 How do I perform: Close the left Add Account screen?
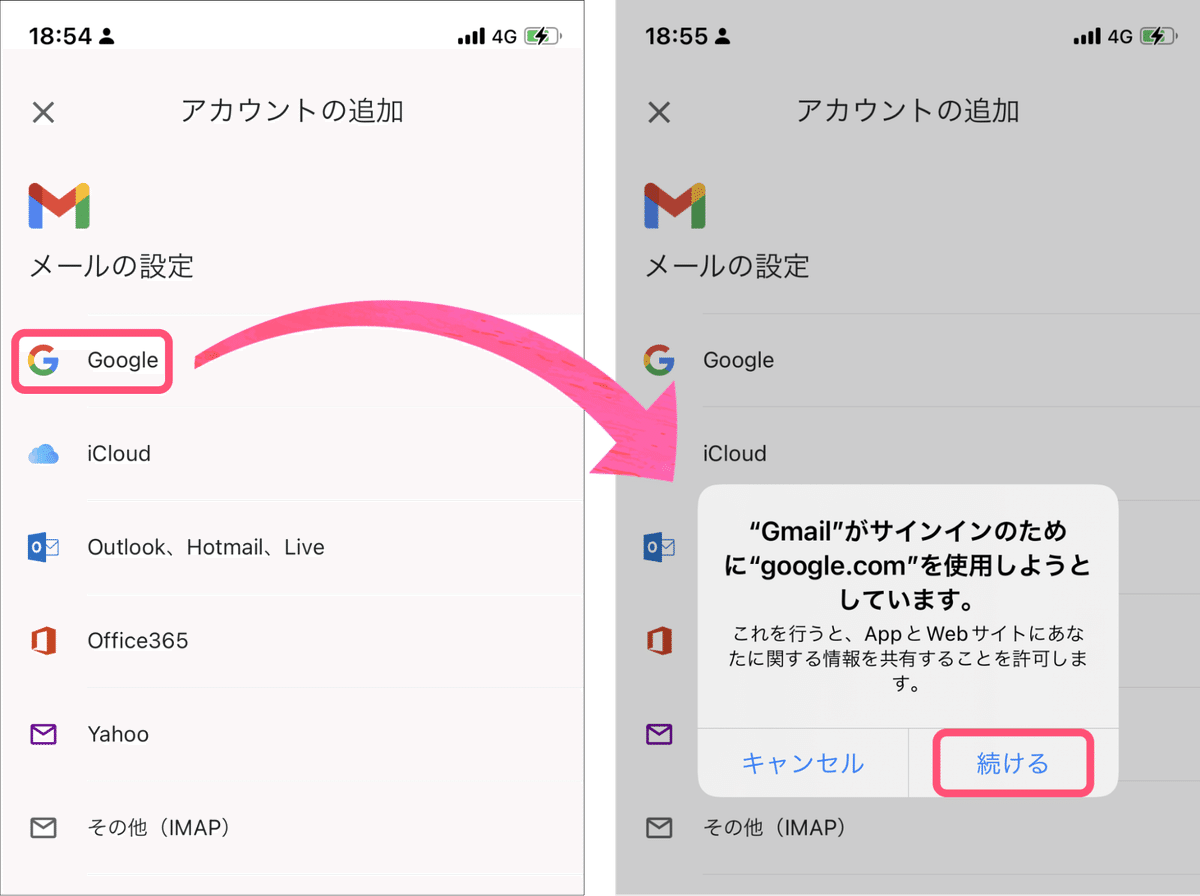pos(43,111)
